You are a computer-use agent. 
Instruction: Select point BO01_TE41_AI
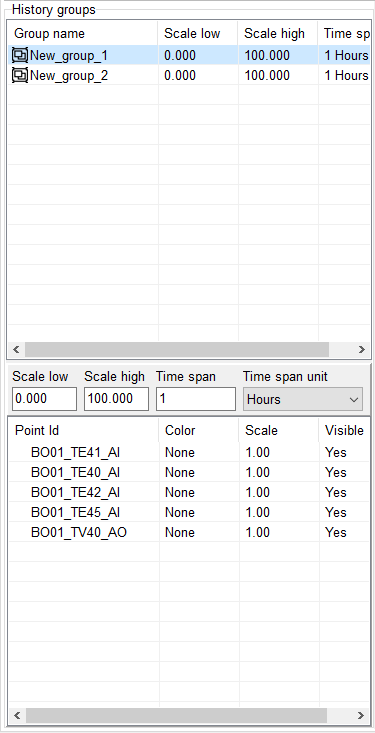pos(75,453)
